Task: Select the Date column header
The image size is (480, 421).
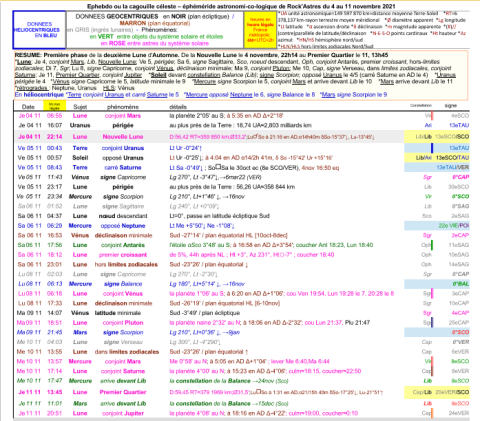Action: 28,107
